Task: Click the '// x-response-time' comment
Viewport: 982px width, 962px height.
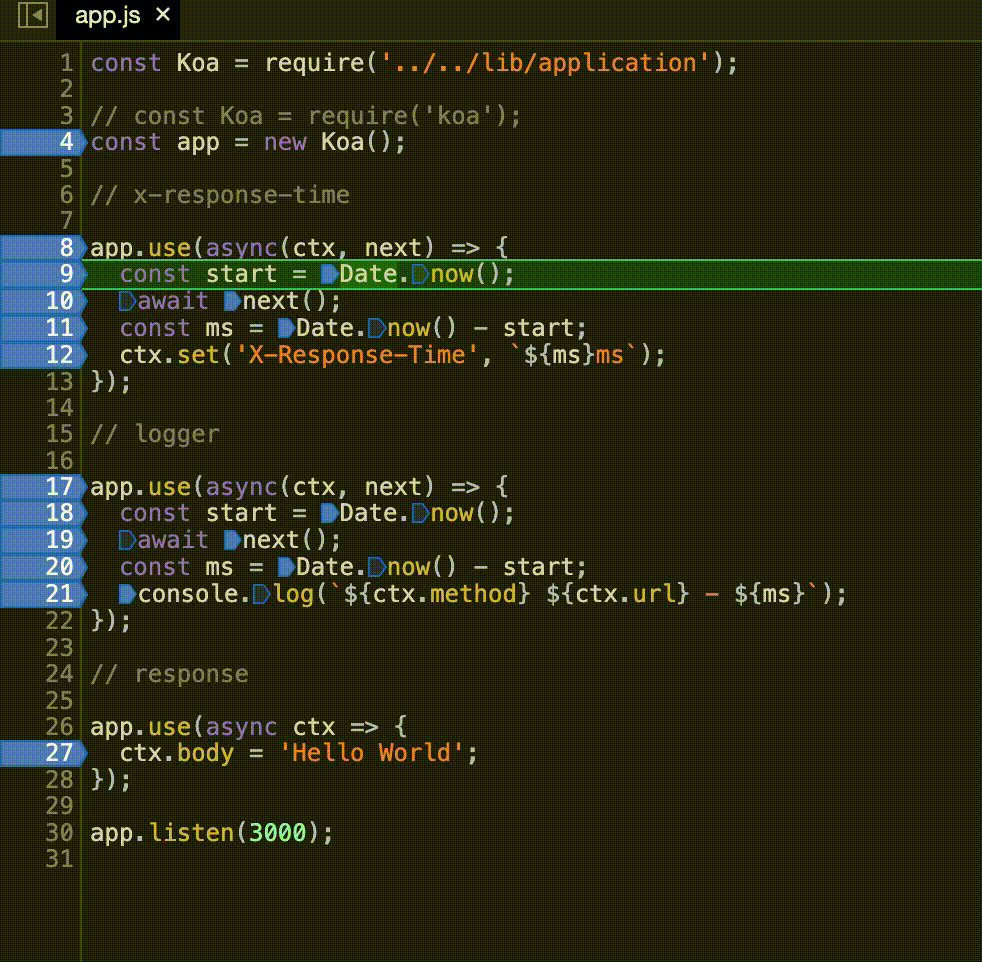Action: pyautogui.click(x=220, y=195)
